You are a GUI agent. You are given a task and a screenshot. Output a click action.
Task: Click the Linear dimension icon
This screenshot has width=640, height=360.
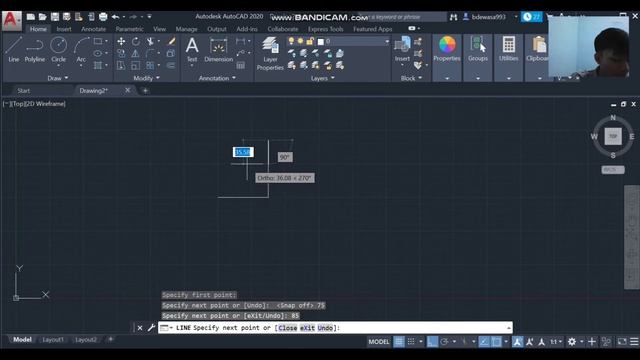tap(240, 41)
